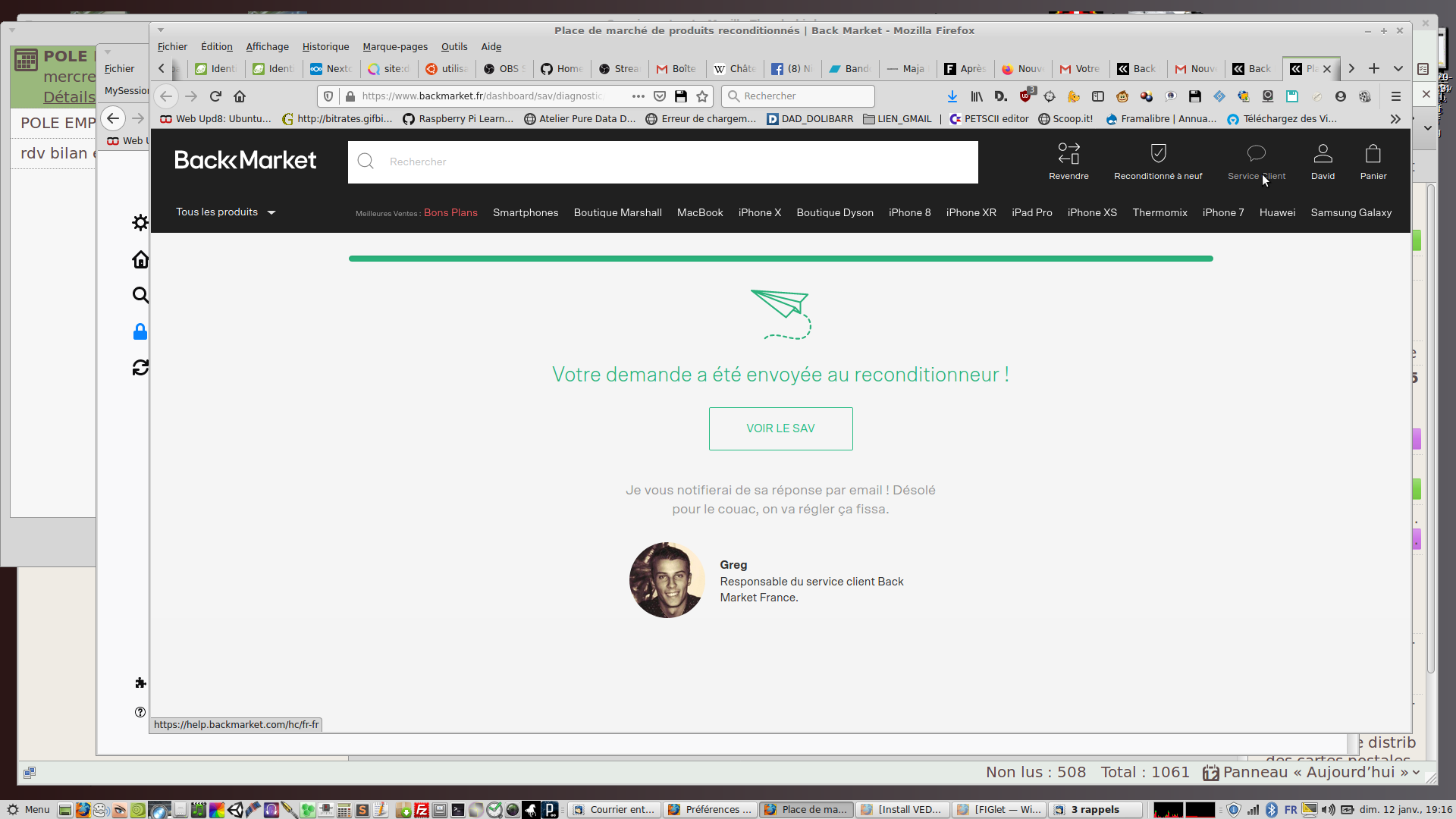Click the Firefox home toolbar icon
This screenshot has height=819, width=1456.
240,96
